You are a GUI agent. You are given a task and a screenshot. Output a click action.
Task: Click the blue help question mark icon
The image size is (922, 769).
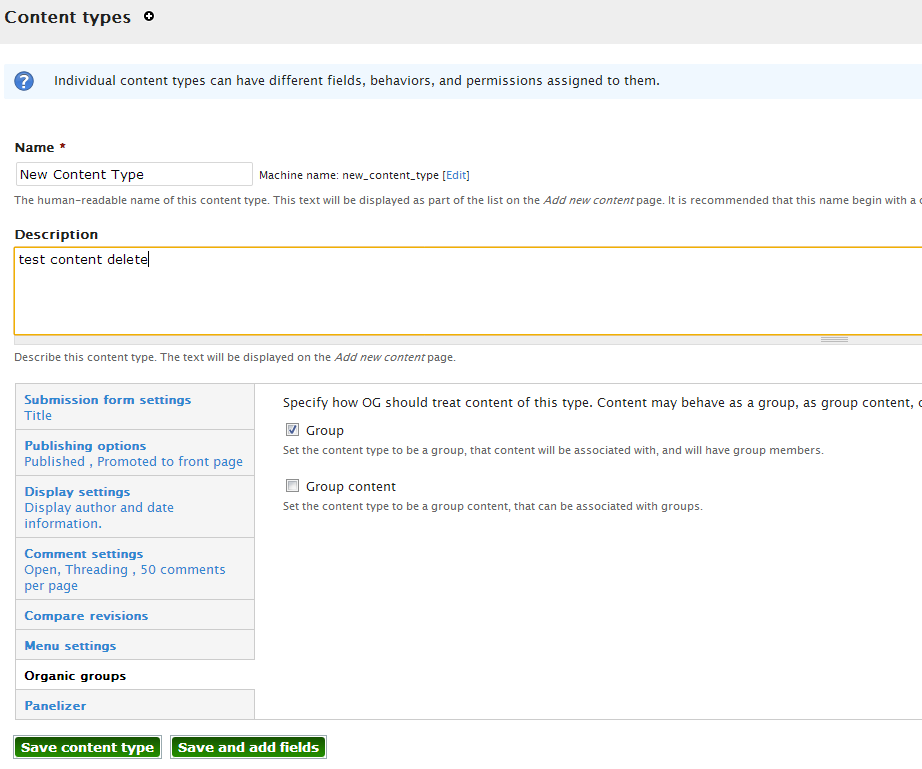click(23, 81)
